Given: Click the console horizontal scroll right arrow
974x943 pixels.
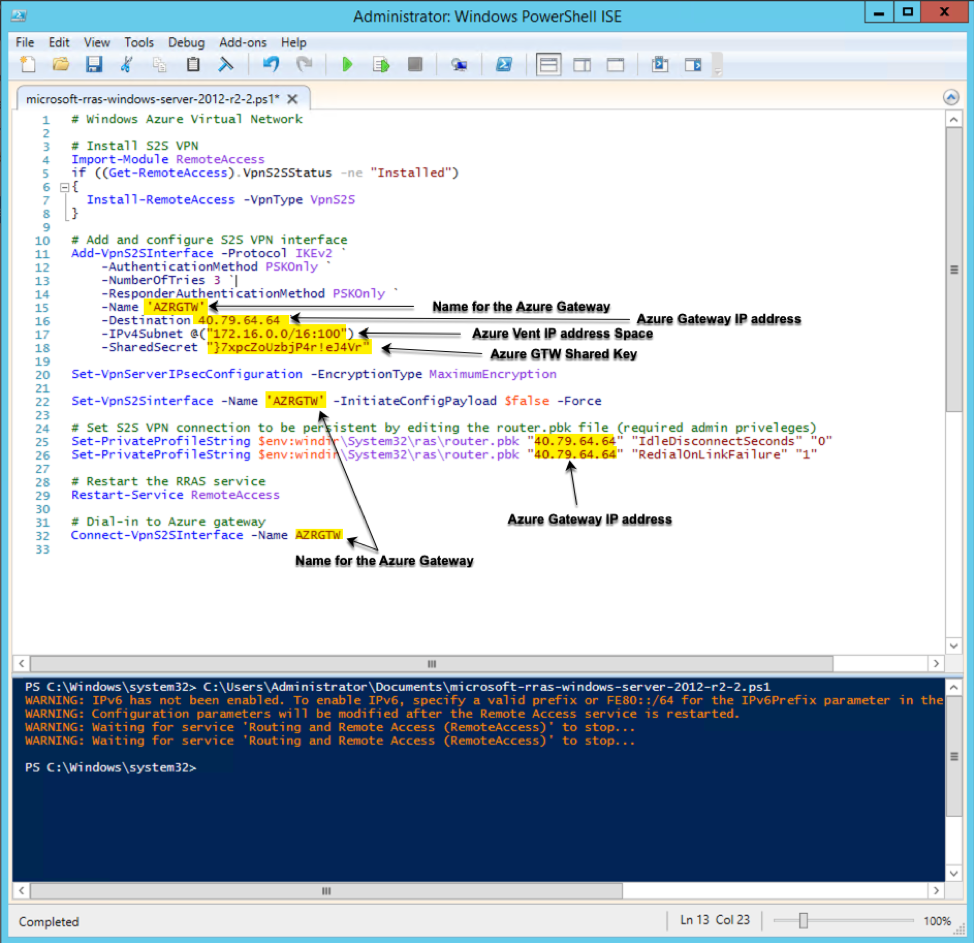Looking at the screenshot, I should pos(936,891).
